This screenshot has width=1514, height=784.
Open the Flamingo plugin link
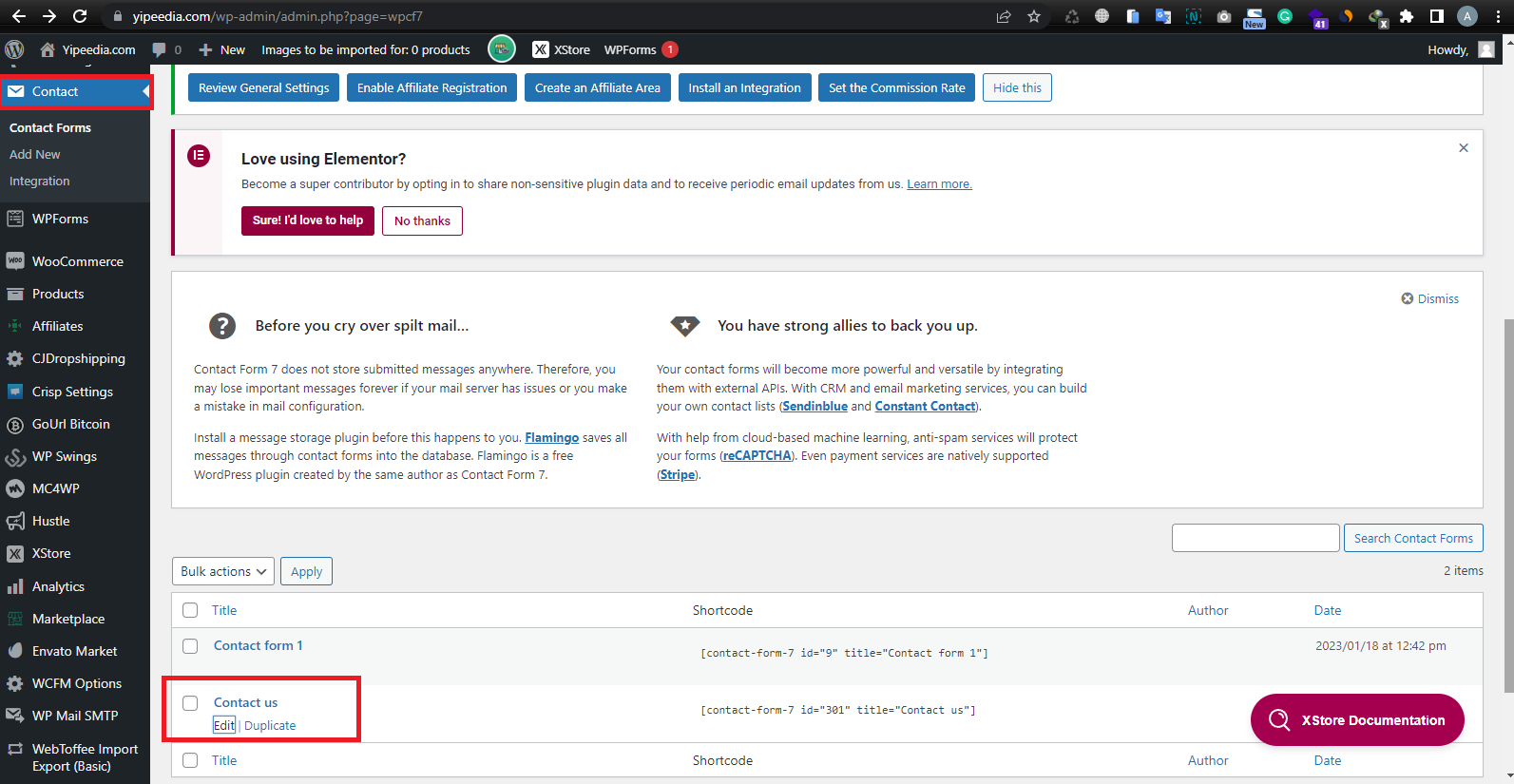pyautogui.click(x=551, y=437)
